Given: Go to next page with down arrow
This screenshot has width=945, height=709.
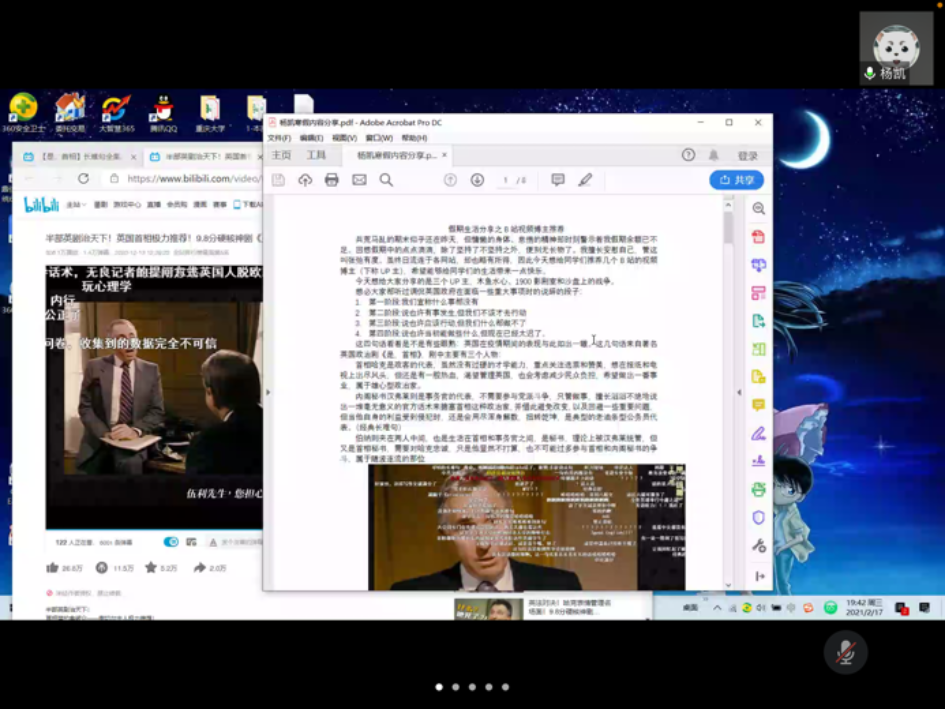Looking at the screenshot, I should (477, 180).
